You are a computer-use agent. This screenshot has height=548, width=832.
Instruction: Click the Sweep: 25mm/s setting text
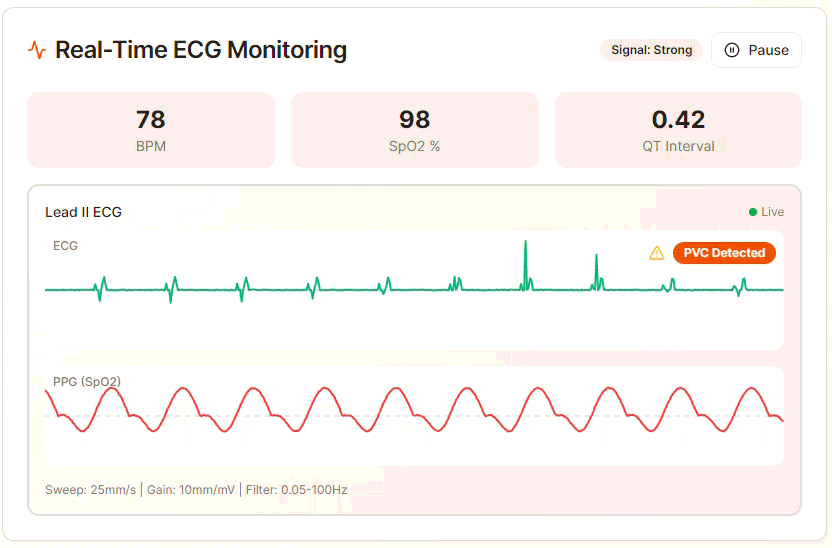tap(90, 490)
